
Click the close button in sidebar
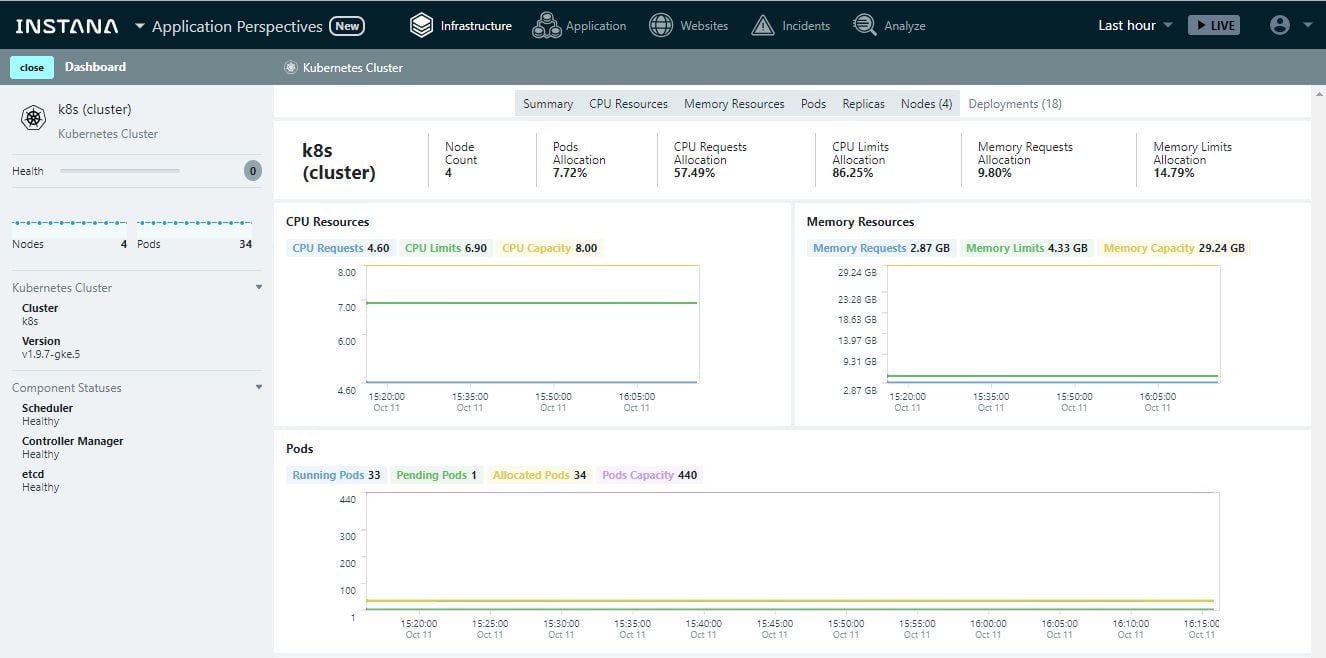point(32,67)
